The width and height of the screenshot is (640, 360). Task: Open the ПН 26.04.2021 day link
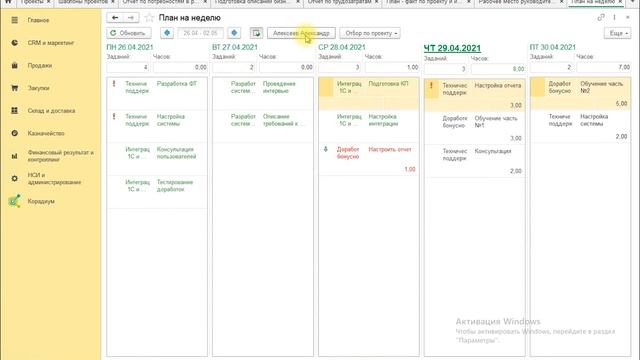(x=130, y=47)
